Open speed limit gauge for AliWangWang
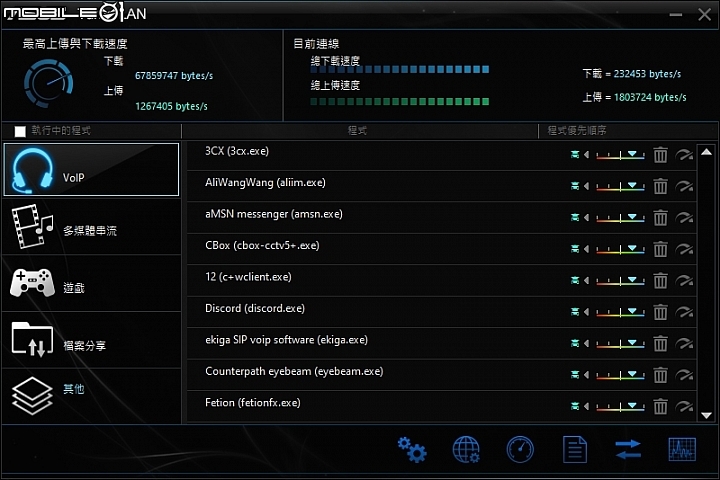This screenshot has height=480, width=720. coord(684,186)
